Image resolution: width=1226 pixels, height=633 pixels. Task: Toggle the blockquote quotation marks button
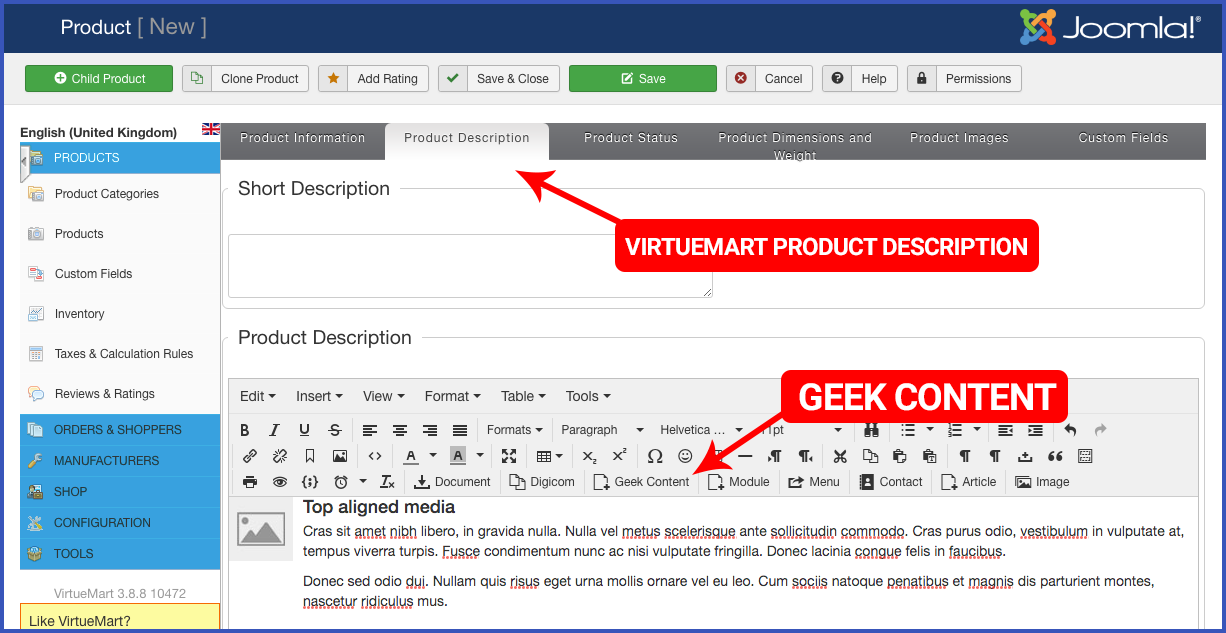point(1055,456)
